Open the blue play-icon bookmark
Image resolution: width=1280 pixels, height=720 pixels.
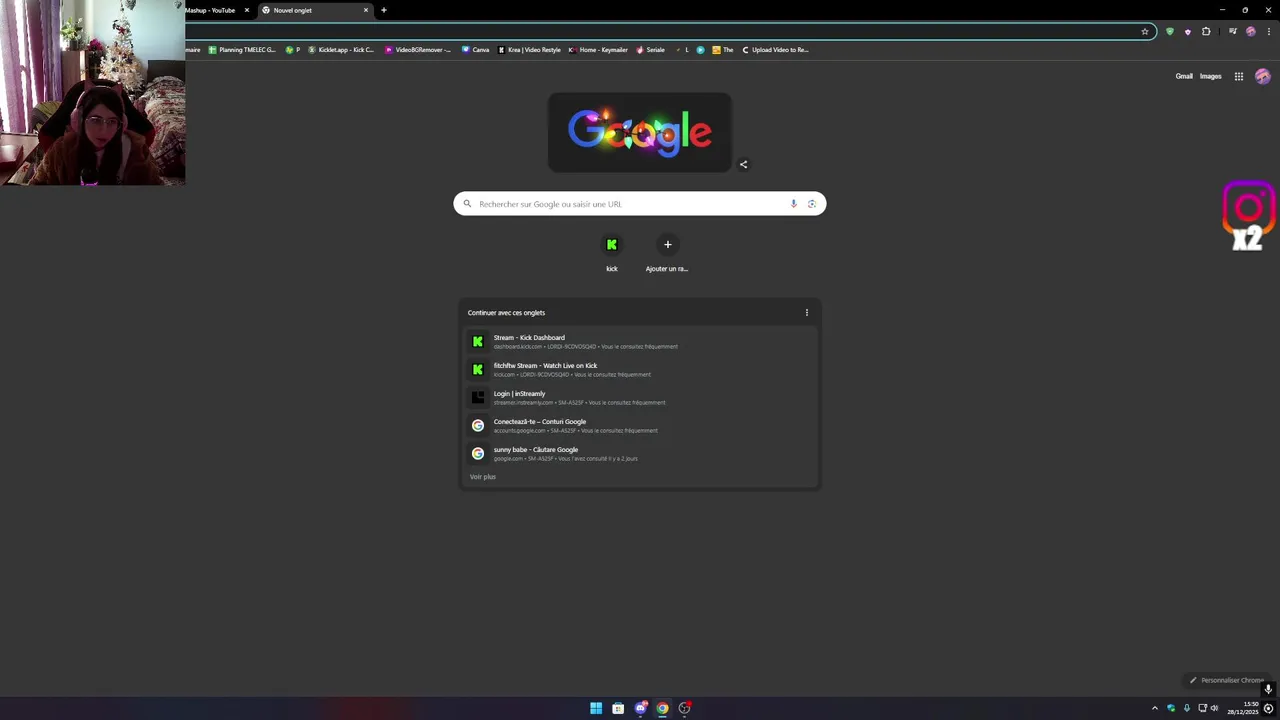coord(700,49)
